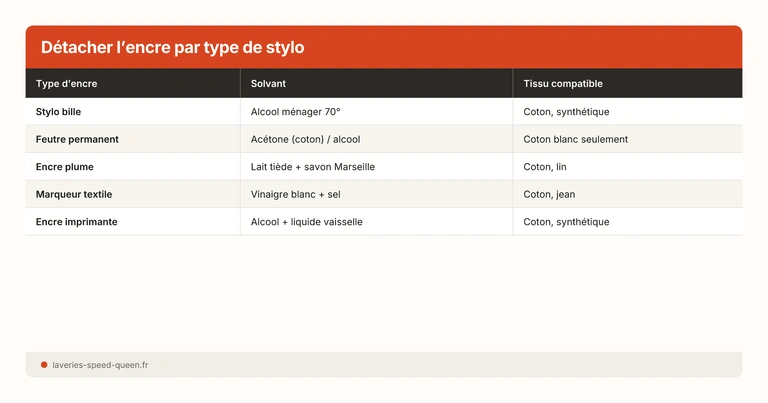Click the "Coton, jean" fabric cell

click(x=549, y=194)
